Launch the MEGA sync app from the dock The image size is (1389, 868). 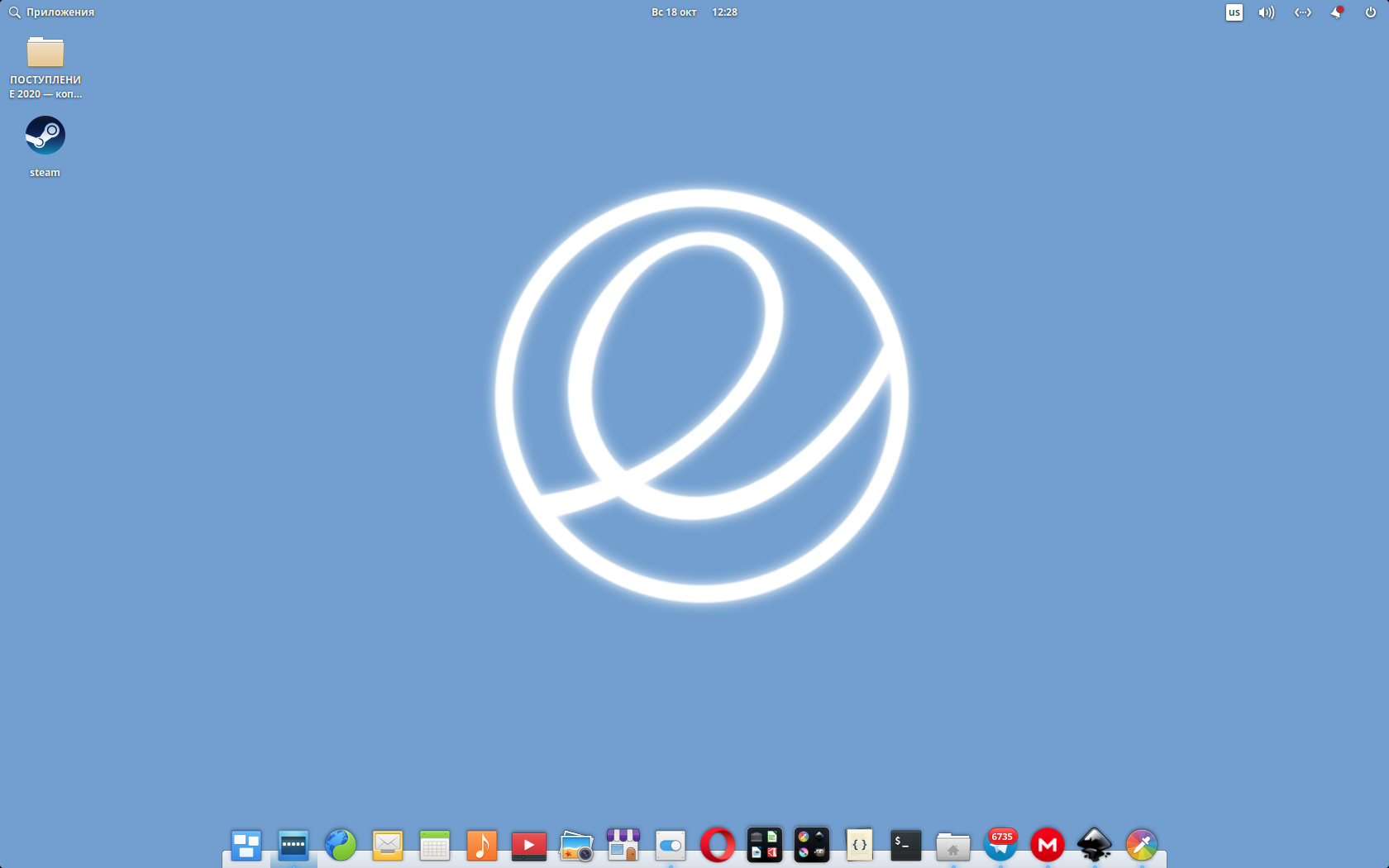[1048, 845]
